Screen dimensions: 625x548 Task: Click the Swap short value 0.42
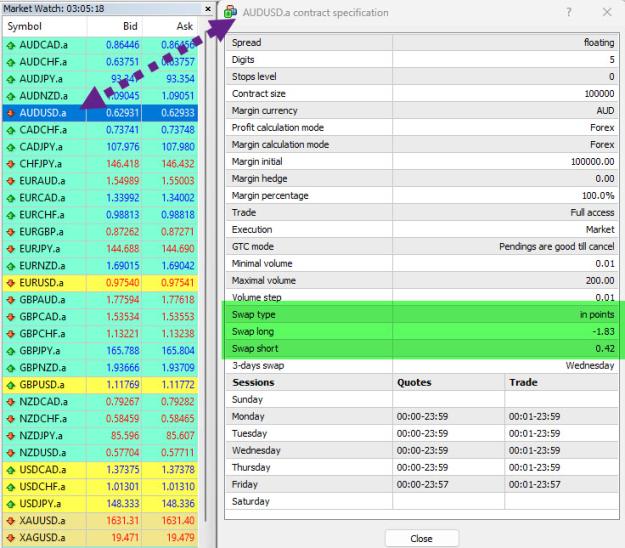point(605,348)
